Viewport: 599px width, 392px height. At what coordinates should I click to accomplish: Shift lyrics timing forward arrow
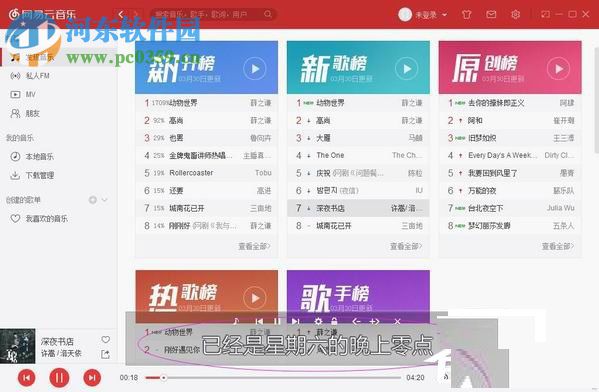(x=375, y=322)
